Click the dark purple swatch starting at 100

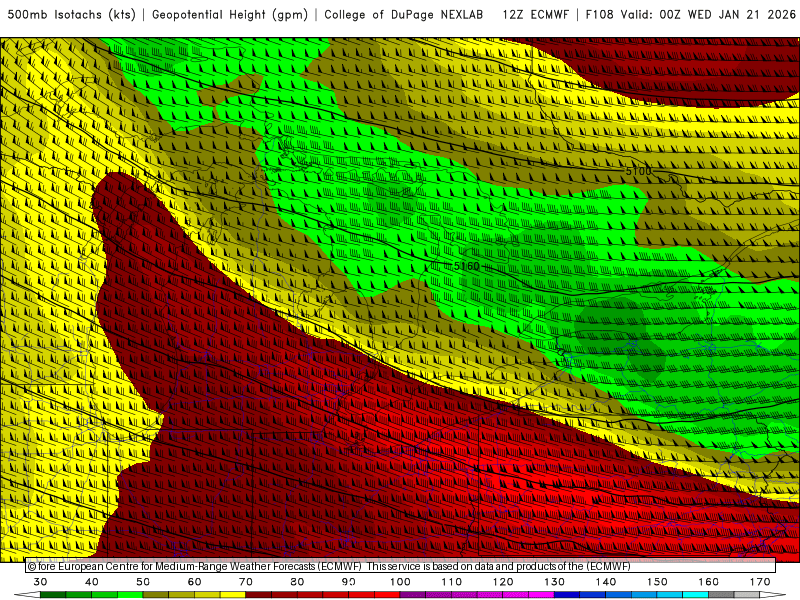[x=413, y=595]
